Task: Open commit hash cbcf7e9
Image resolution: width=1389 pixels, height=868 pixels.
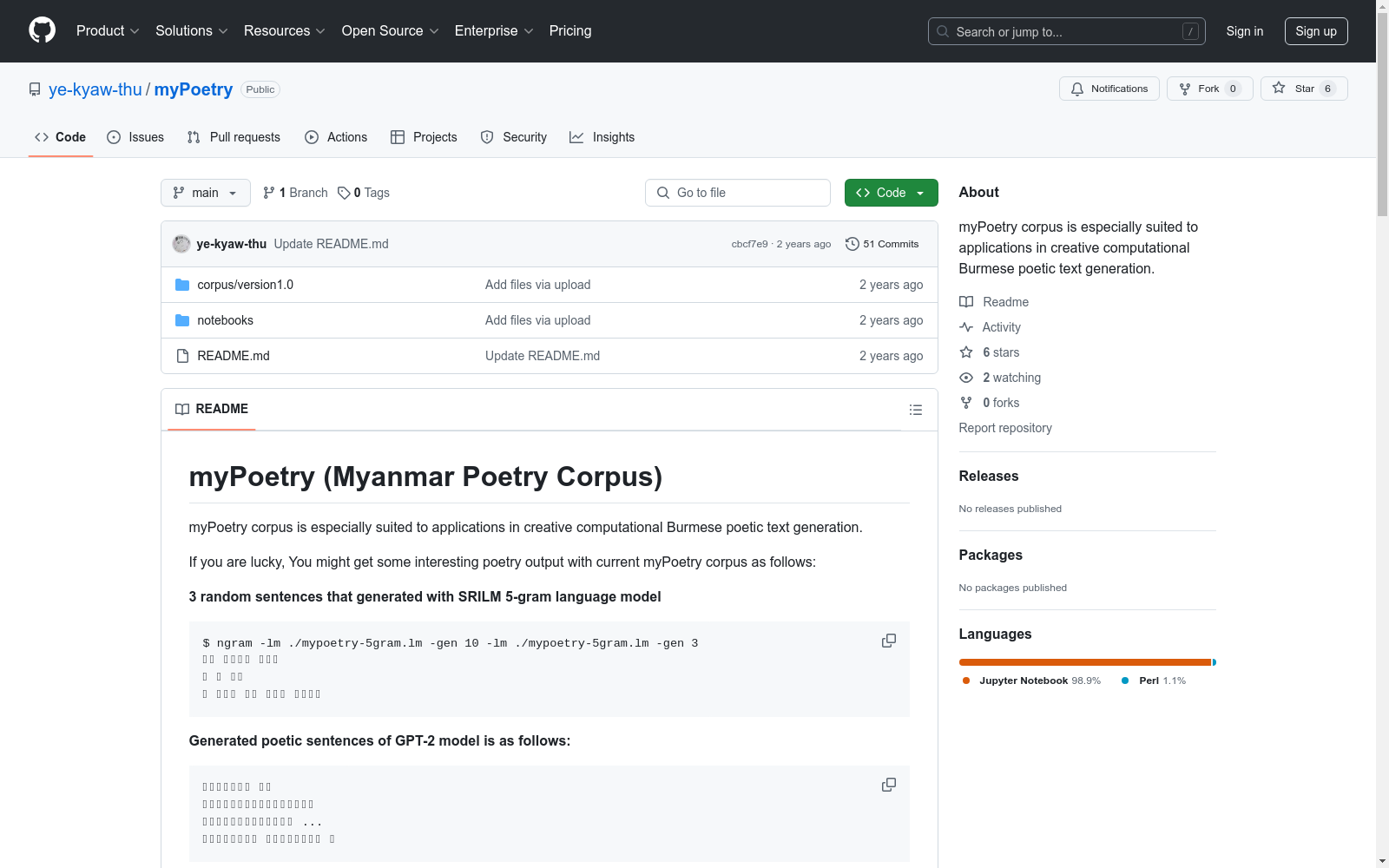Action: [x=749, y=244]
